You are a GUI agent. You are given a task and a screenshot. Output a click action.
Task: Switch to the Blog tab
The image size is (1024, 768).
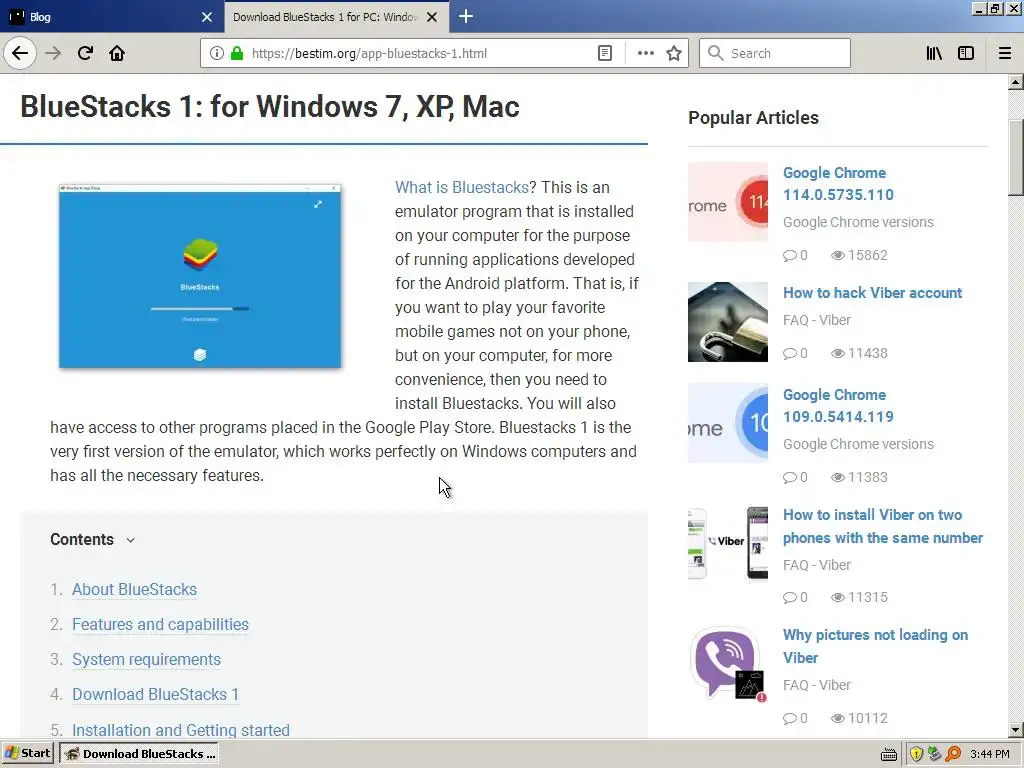pos(111,17)
